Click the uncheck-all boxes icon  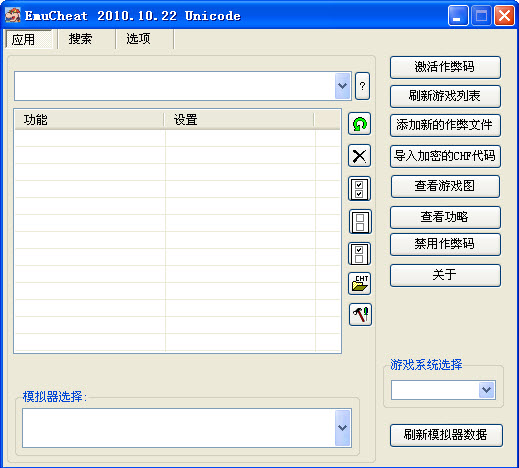[x=360, y=222]
